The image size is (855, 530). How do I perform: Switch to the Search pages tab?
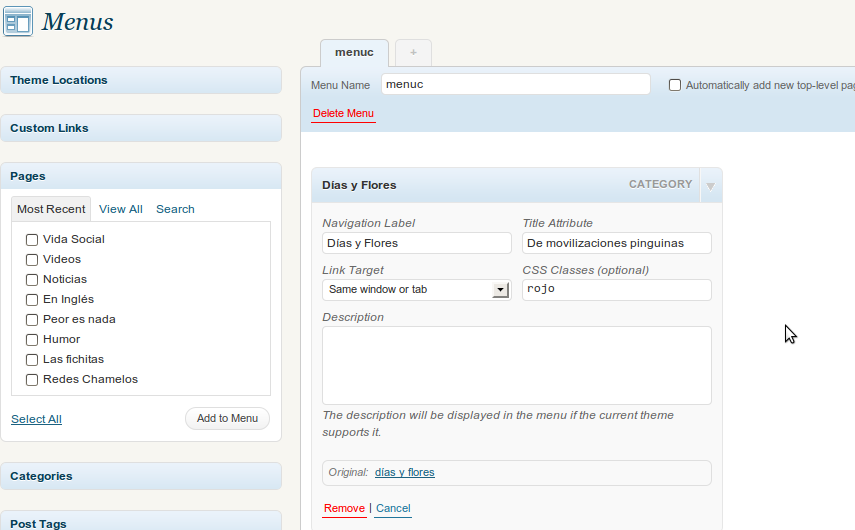[x=175, y=209]
